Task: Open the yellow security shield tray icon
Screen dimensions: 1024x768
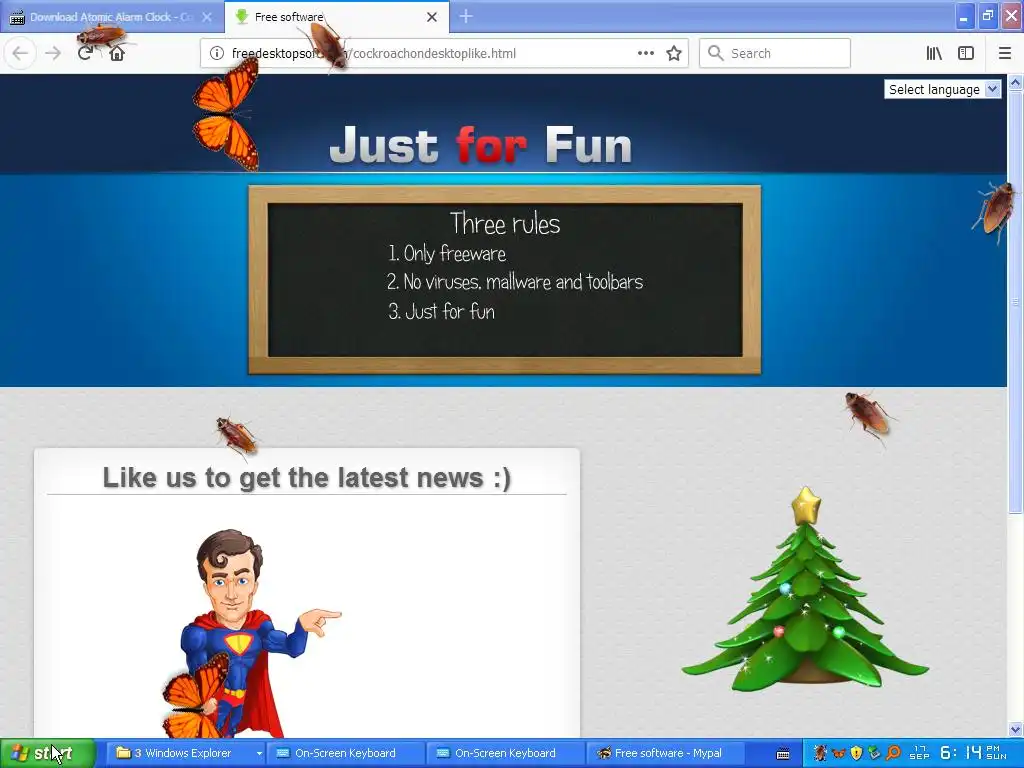Action: pyautogui.click(x=856, y=753)
